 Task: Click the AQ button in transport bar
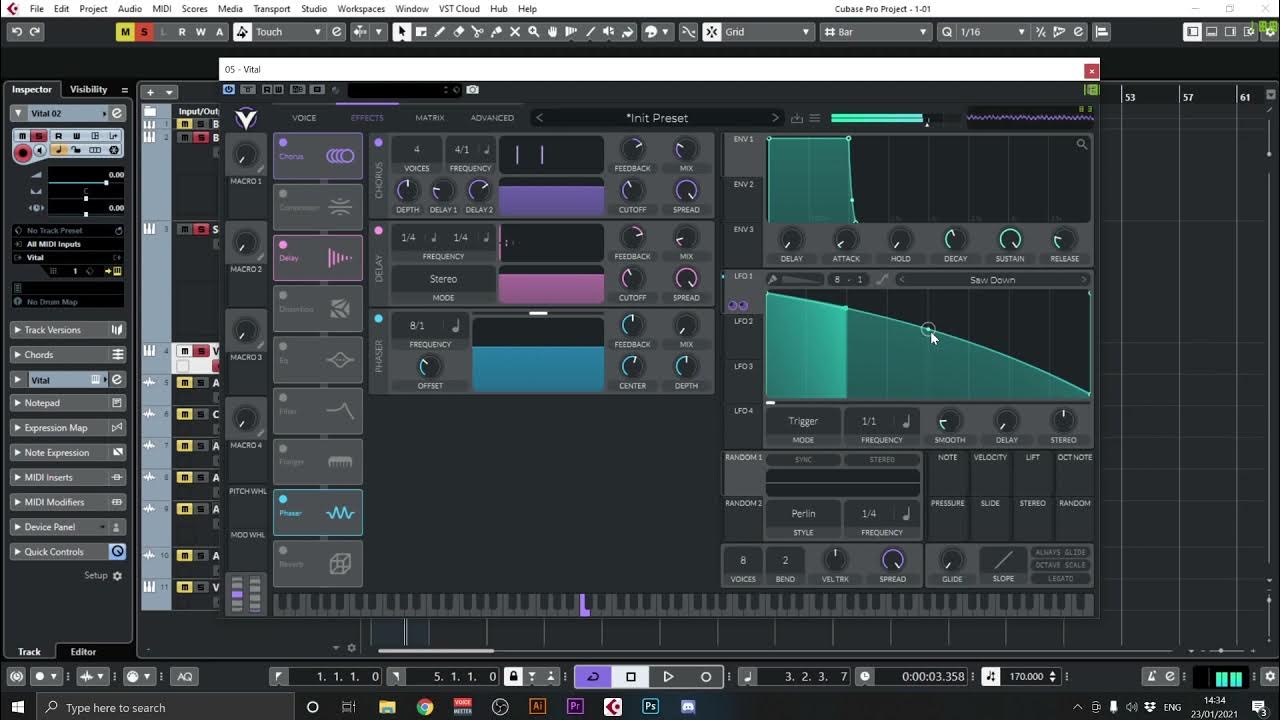pos(184,677)
